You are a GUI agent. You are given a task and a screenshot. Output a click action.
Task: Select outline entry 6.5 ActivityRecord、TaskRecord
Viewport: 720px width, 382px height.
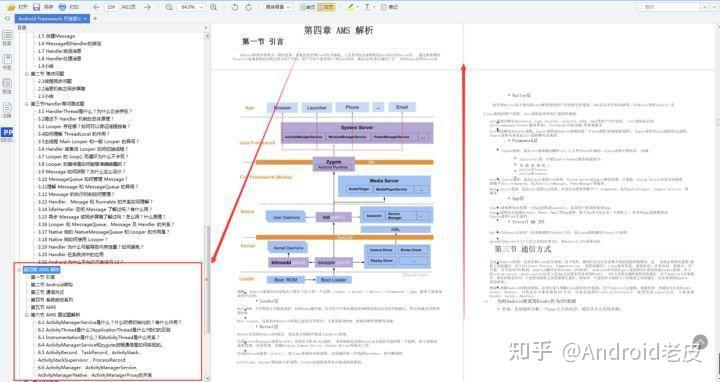[x=89, y=352]
